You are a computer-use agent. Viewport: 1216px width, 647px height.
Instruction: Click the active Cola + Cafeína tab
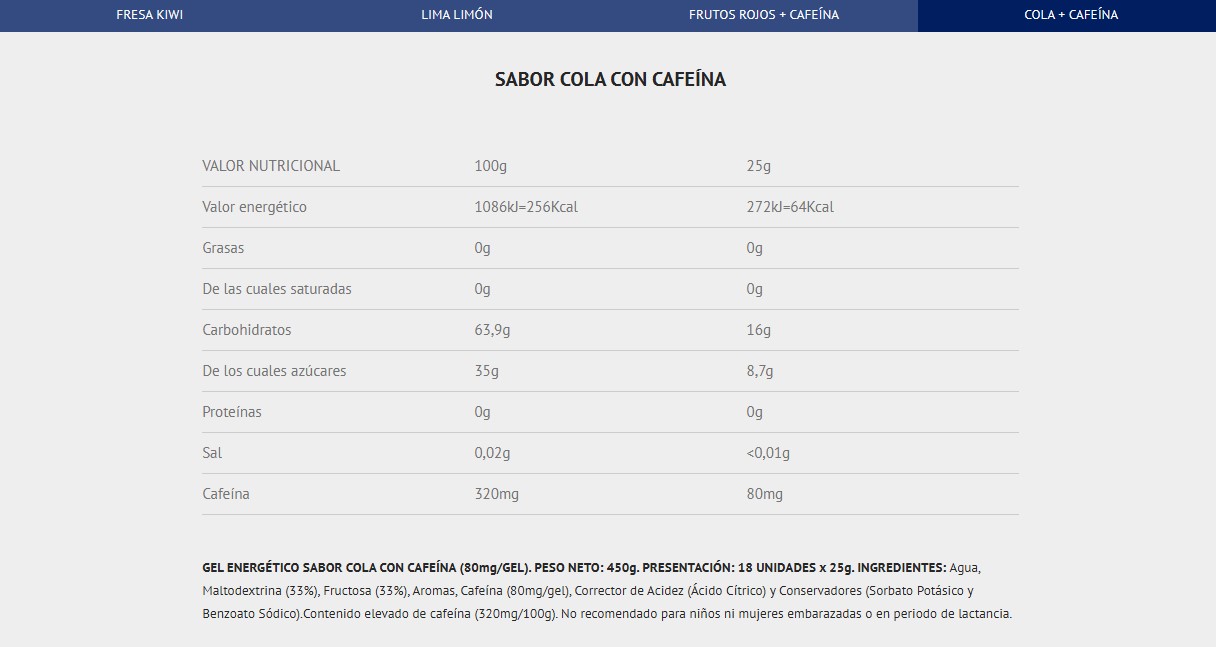(1071, 15)
